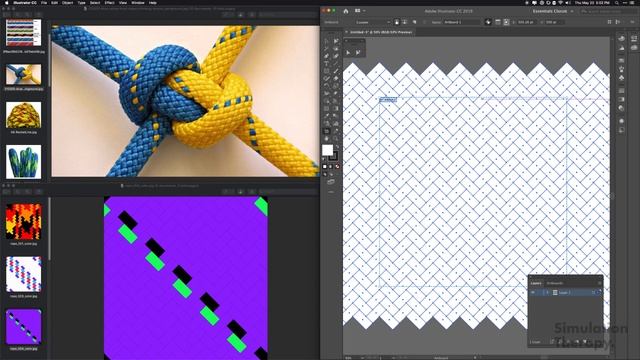Select the Rectangle tool

[x=327, y=71]
